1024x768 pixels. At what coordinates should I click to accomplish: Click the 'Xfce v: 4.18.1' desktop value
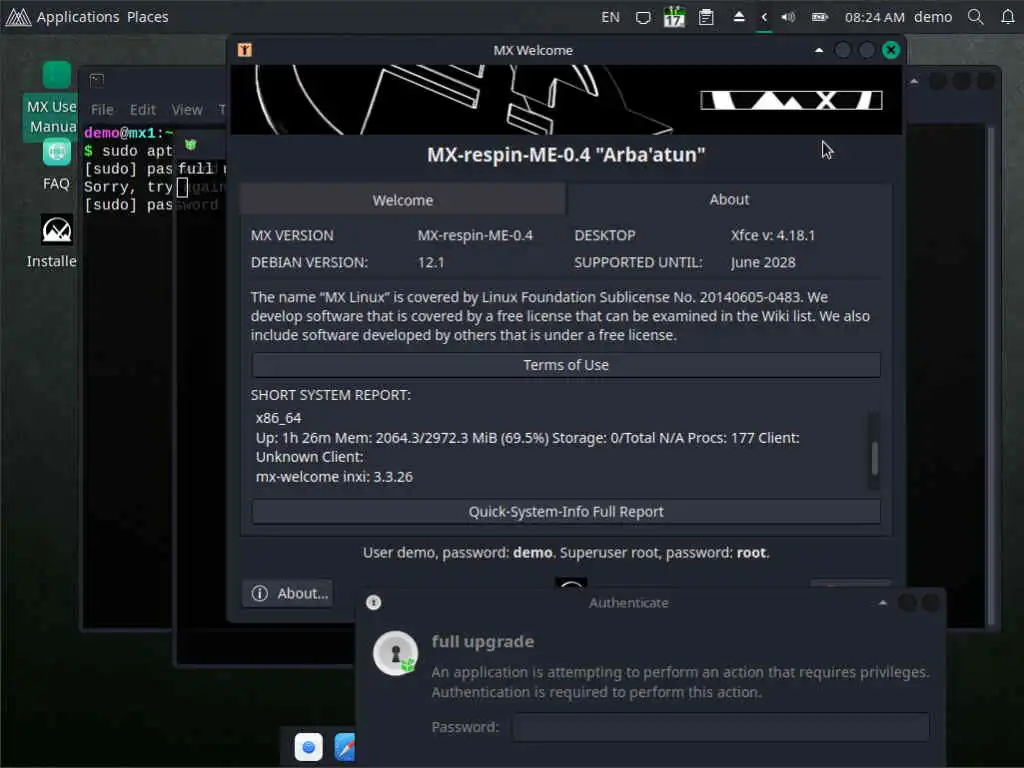pos(773,235)
